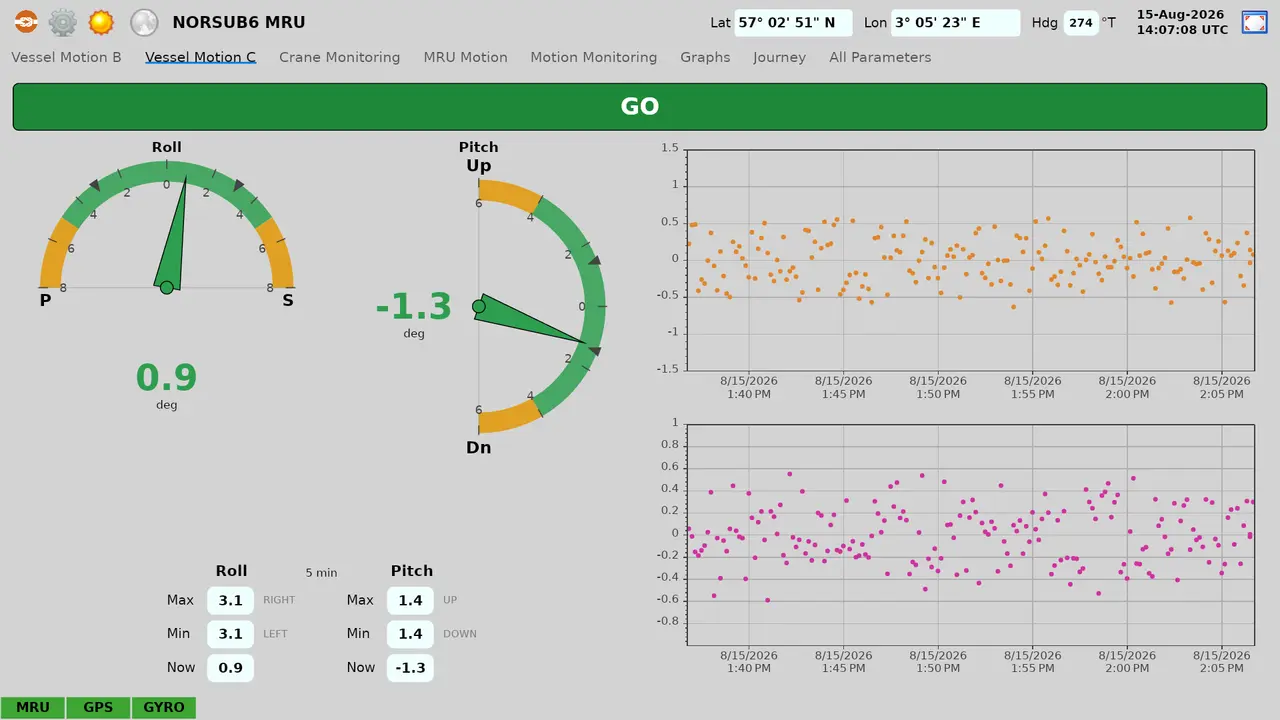
Task: Click the green GO status banner
Action: 640,107
